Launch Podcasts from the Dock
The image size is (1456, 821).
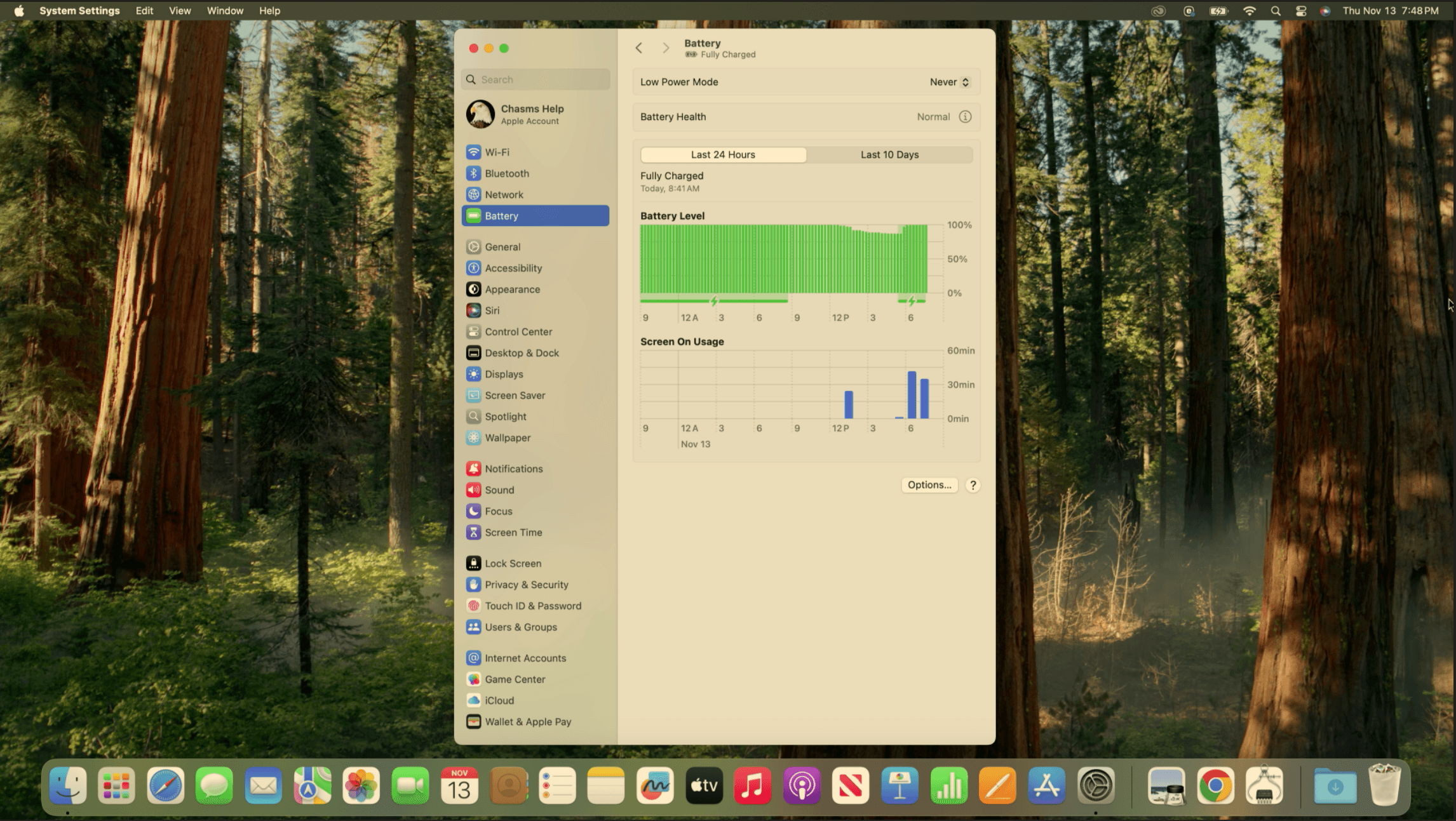click(x=802, y=786)
